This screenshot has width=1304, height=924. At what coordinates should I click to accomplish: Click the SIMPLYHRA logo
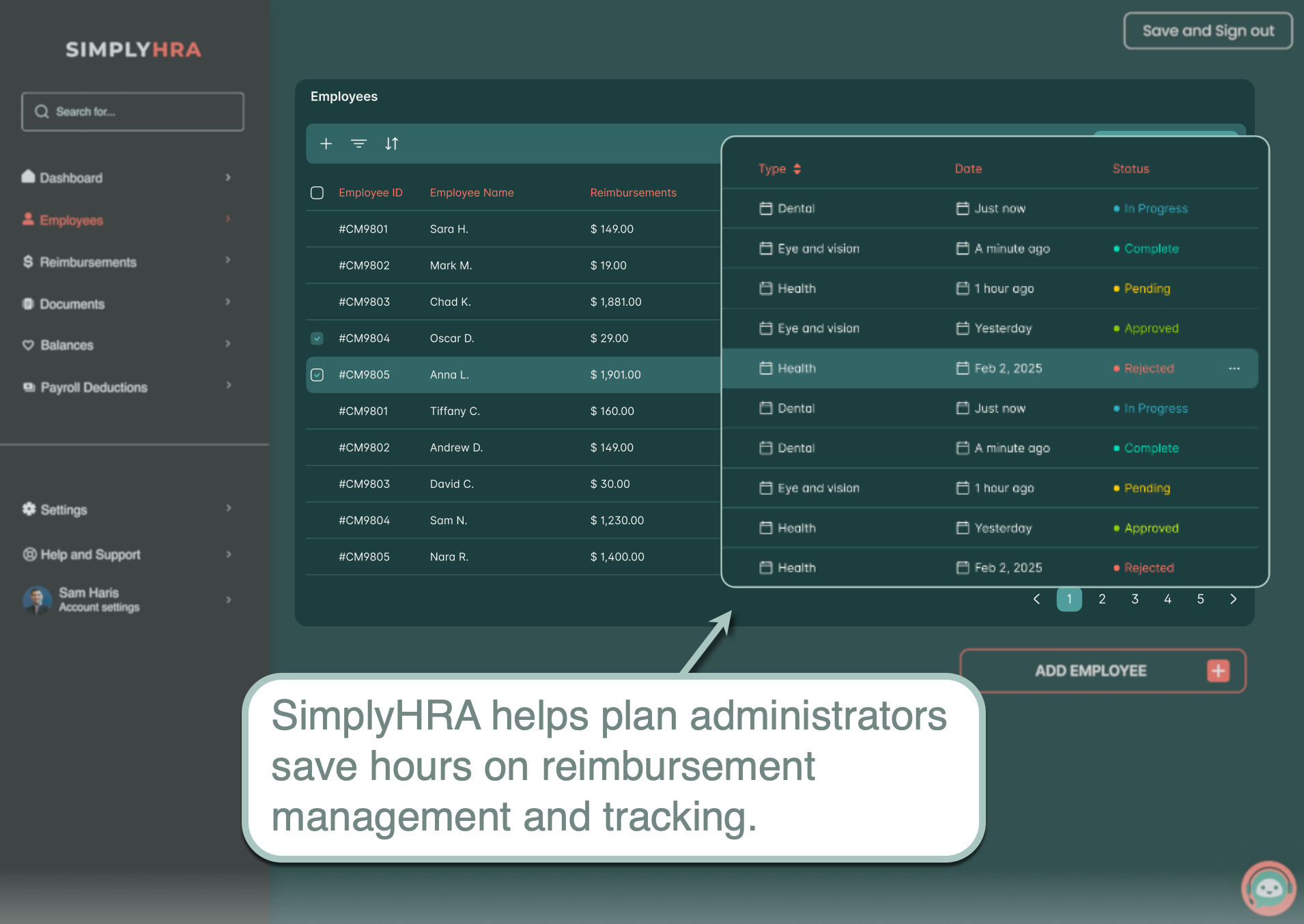[x=133, y=49]
